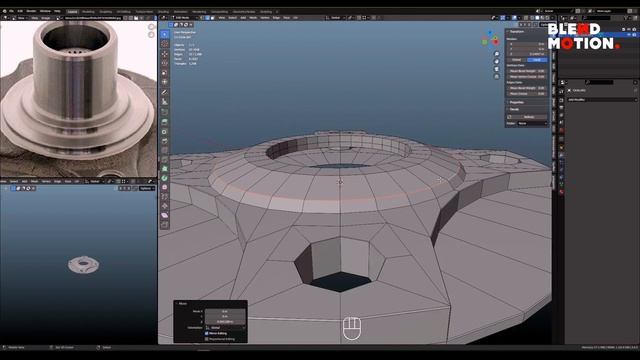The image size is (640, 360).
Task: Toggle Local coordinates in Transform panel
Action: (x=536, y=60)
